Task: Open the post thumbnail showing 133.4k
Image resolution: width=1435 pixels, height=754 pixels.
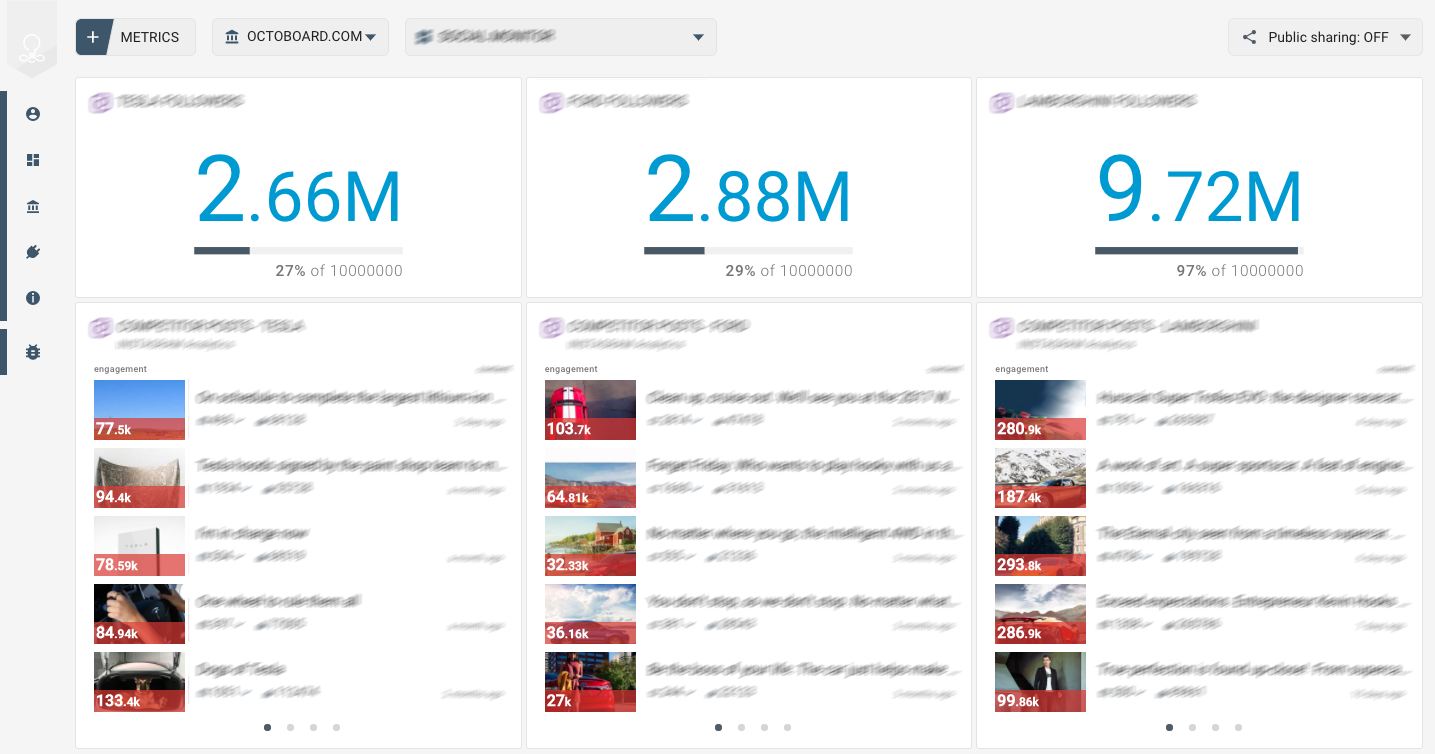Action: 139,682
